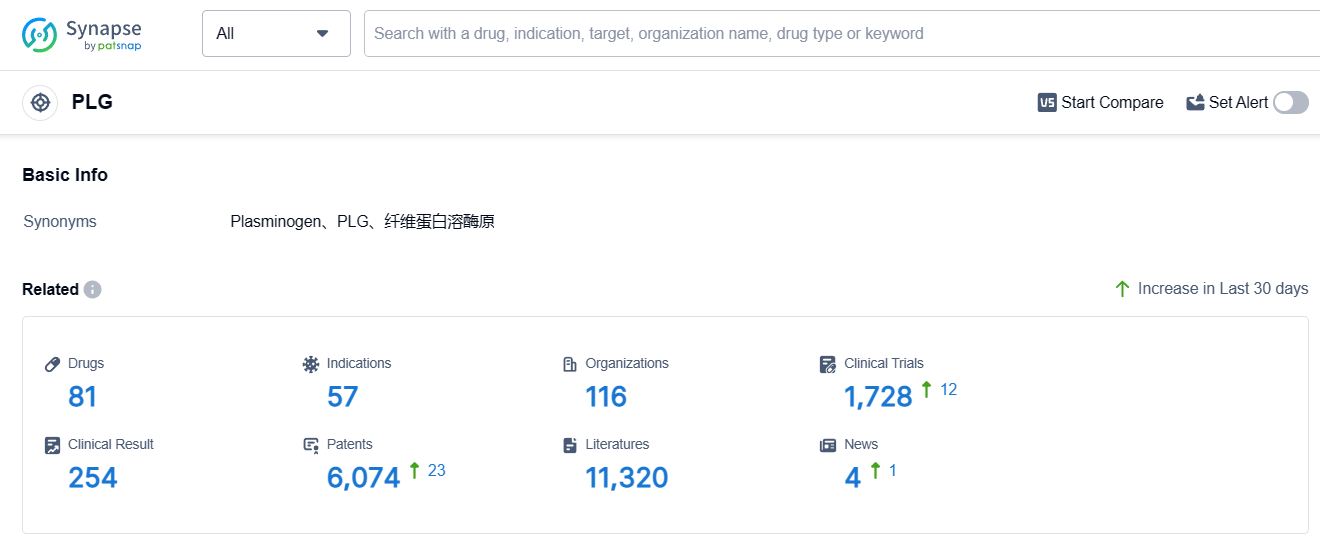Image resolution: width=1320 pixels, height=546 pixels.
Task: Click the Organizations building icon
Action: point(570,364)
